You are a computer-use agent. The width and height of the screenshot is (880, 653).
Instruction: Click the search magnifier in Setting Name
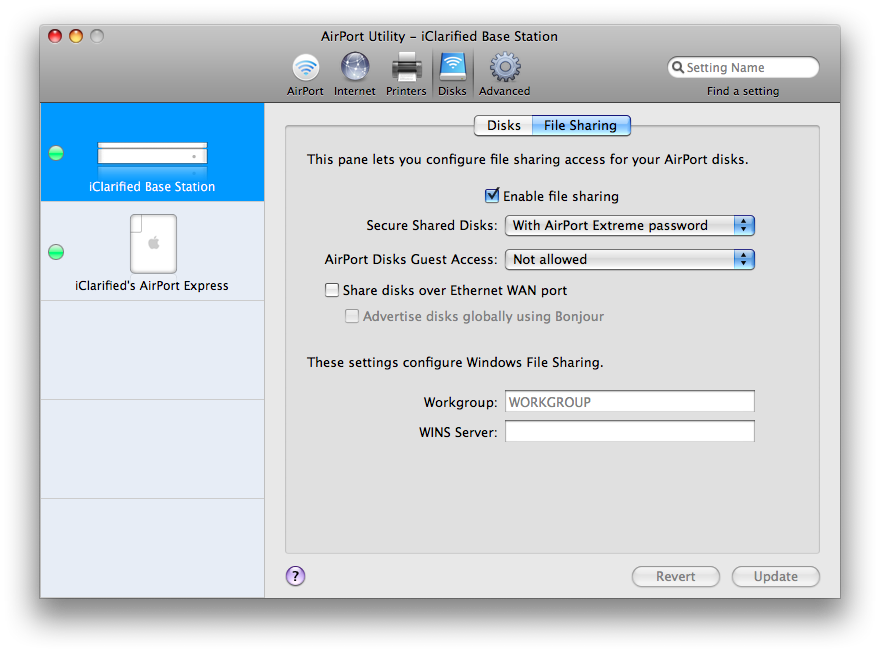(679, 68)
